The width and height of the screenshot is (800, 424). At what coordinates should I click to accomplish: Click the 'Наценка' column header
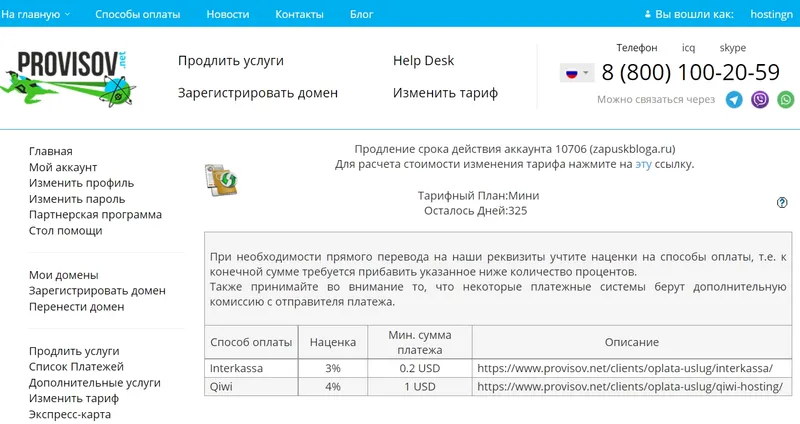click(x=333, y=342)
